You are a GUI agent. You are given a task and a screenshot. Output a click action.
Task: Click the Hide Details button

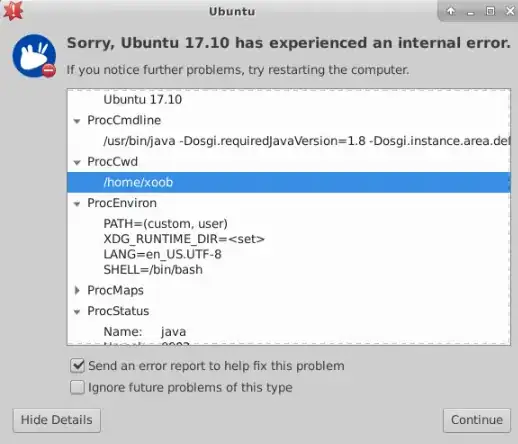[57, 420]
